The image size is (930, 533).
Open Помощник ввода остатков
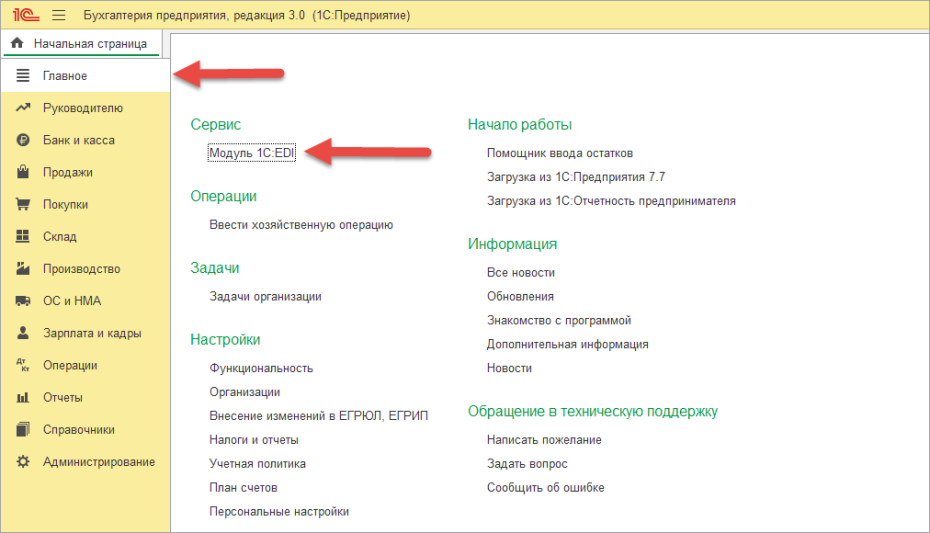coord(560,153)
